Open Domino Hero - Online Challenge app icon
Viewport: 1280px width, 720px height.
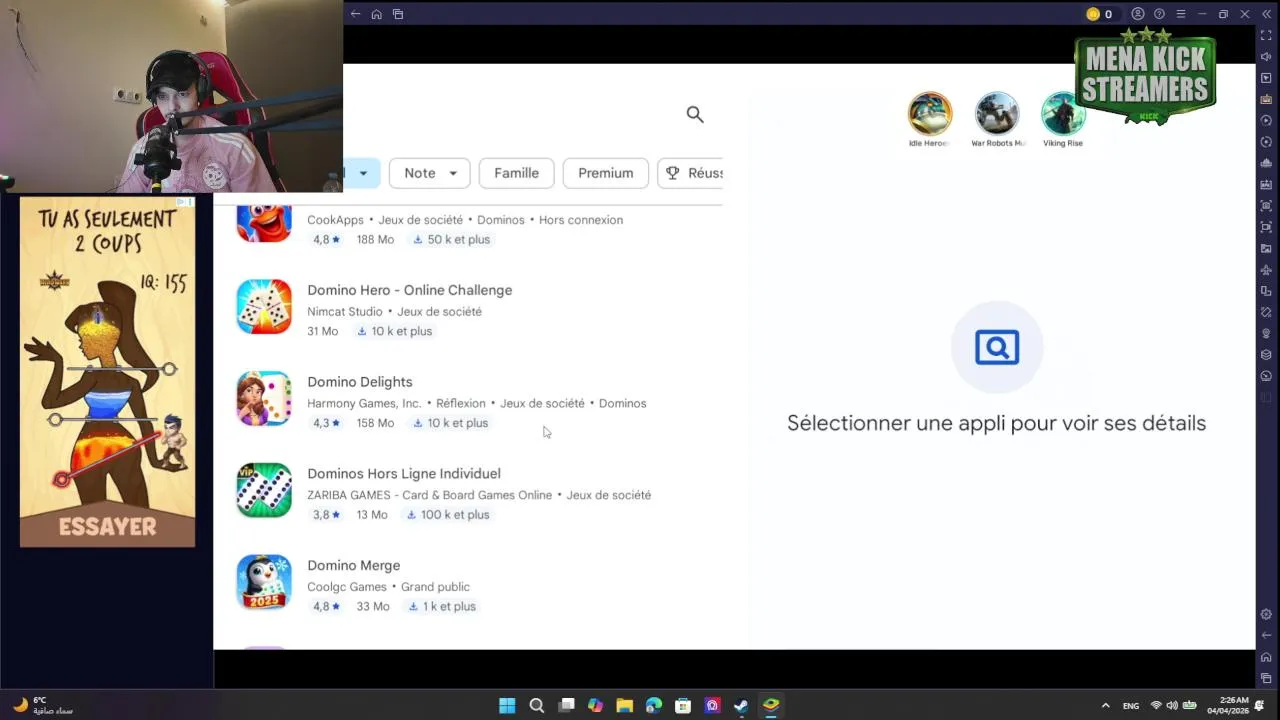point(264,306)
